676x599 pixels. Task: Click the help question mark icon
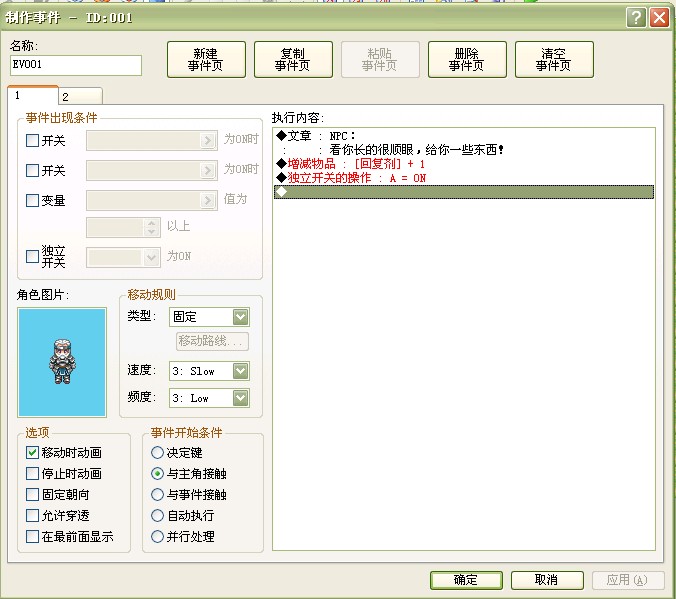tap(636, 18)
